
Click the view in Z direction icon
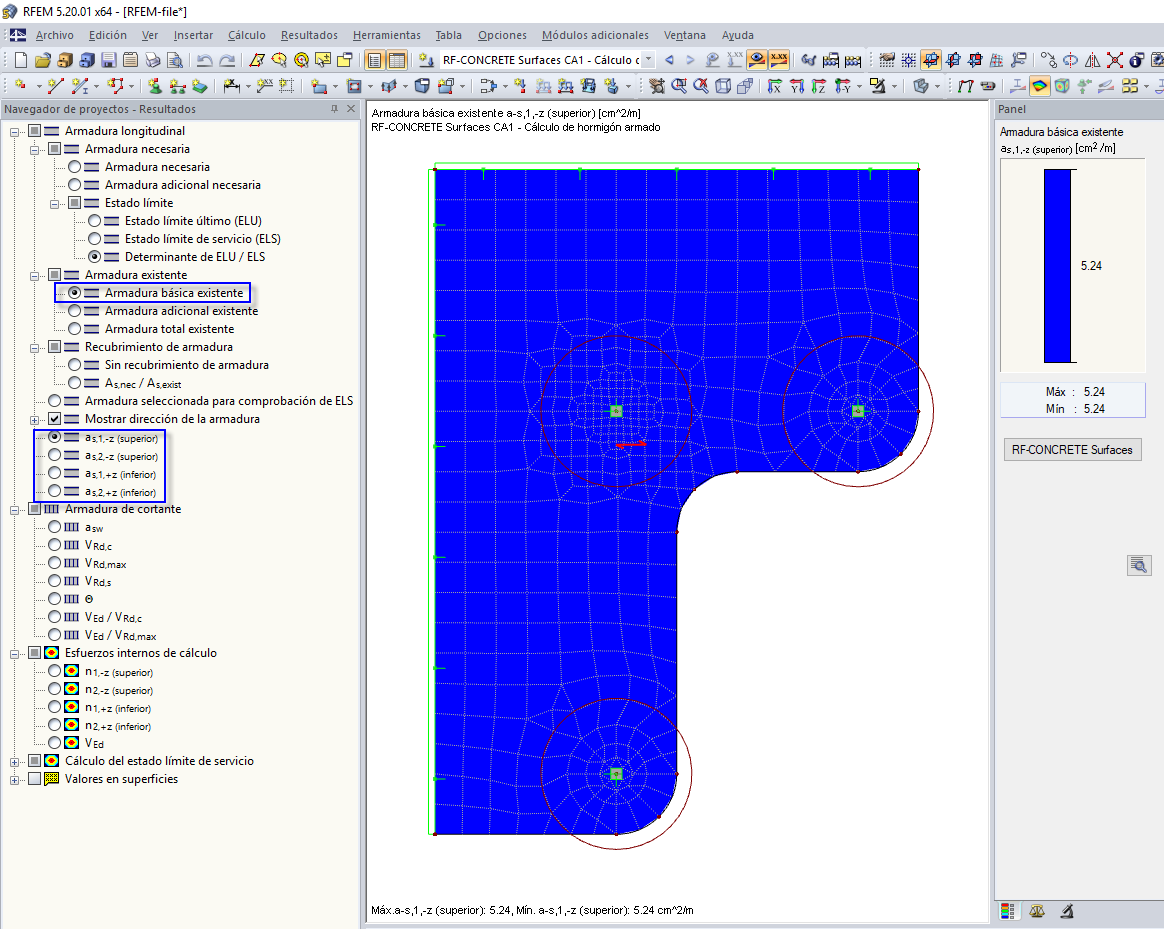[819, 86]
